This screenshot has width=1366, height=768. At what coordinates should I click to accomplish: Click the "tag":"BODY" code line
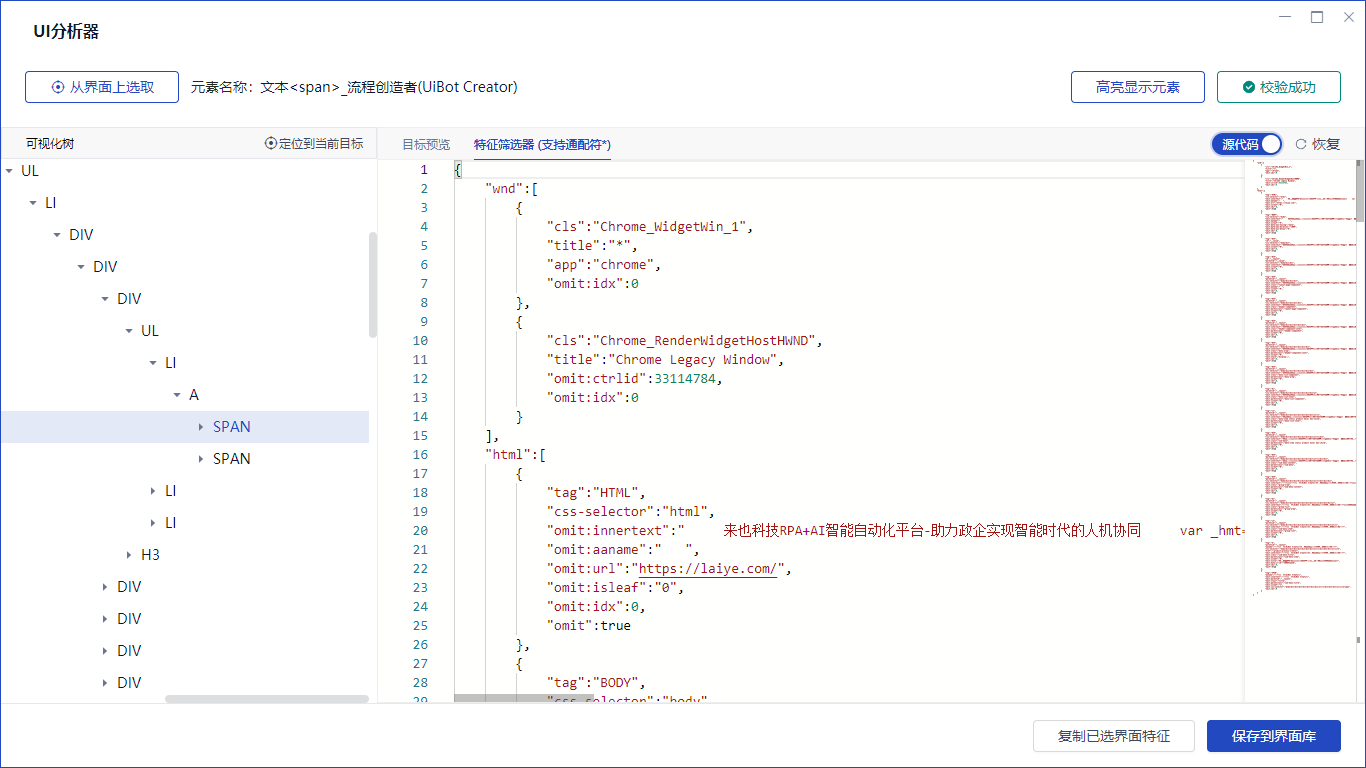point(596,683)
